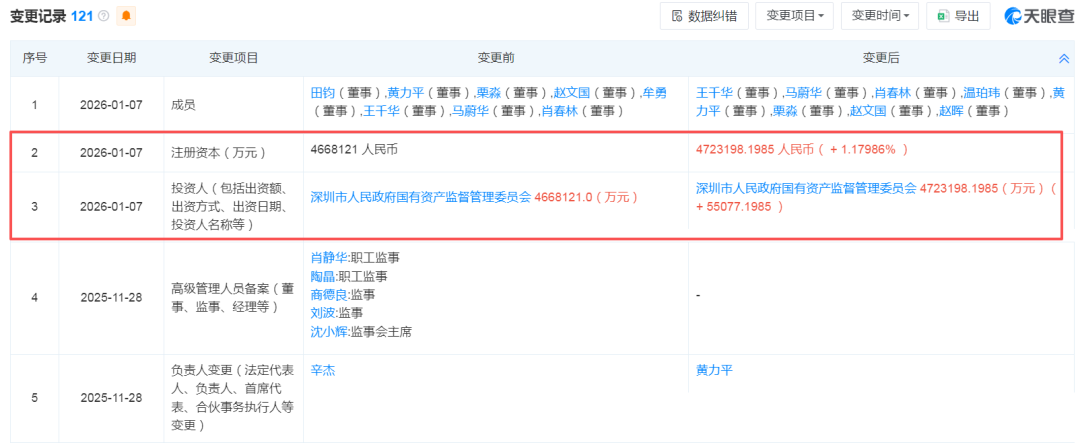Screen dimensions: 1080x443
Task: Click the 变更后 column header
Action: [881, 59]
